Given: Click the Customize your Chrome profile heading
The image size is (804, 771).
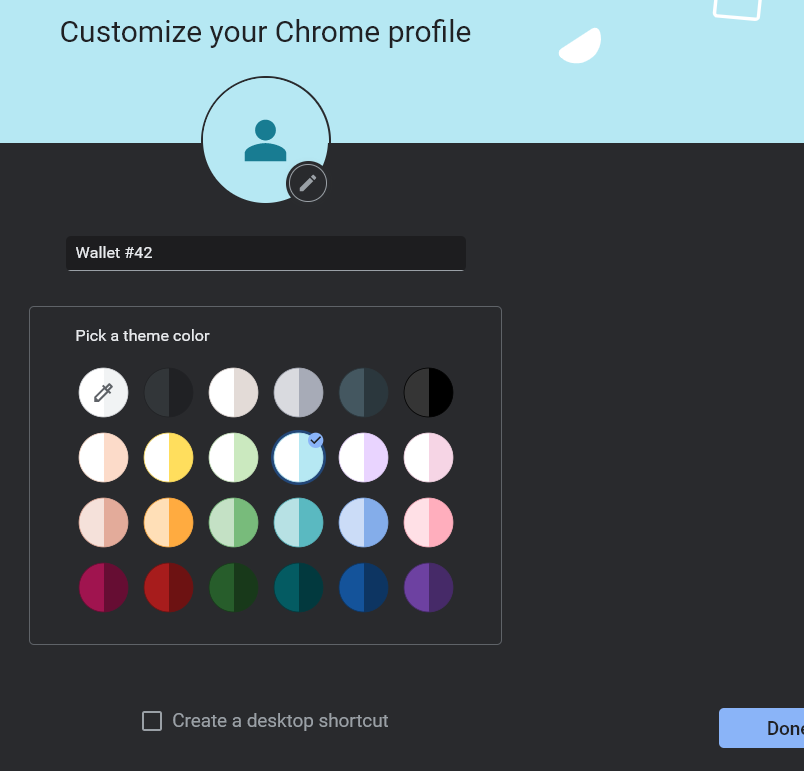Looking at the screenshot, I should (x=265, y=32).
